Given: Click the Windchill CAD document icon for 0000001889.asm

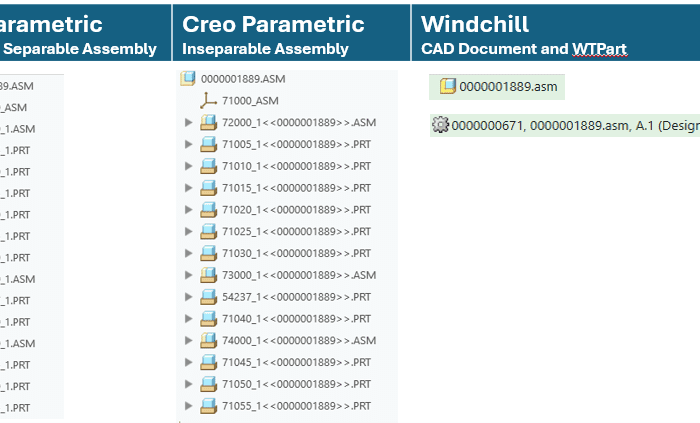Looking at the screenshot, I should pyautogui.click(x=448, y=86).
